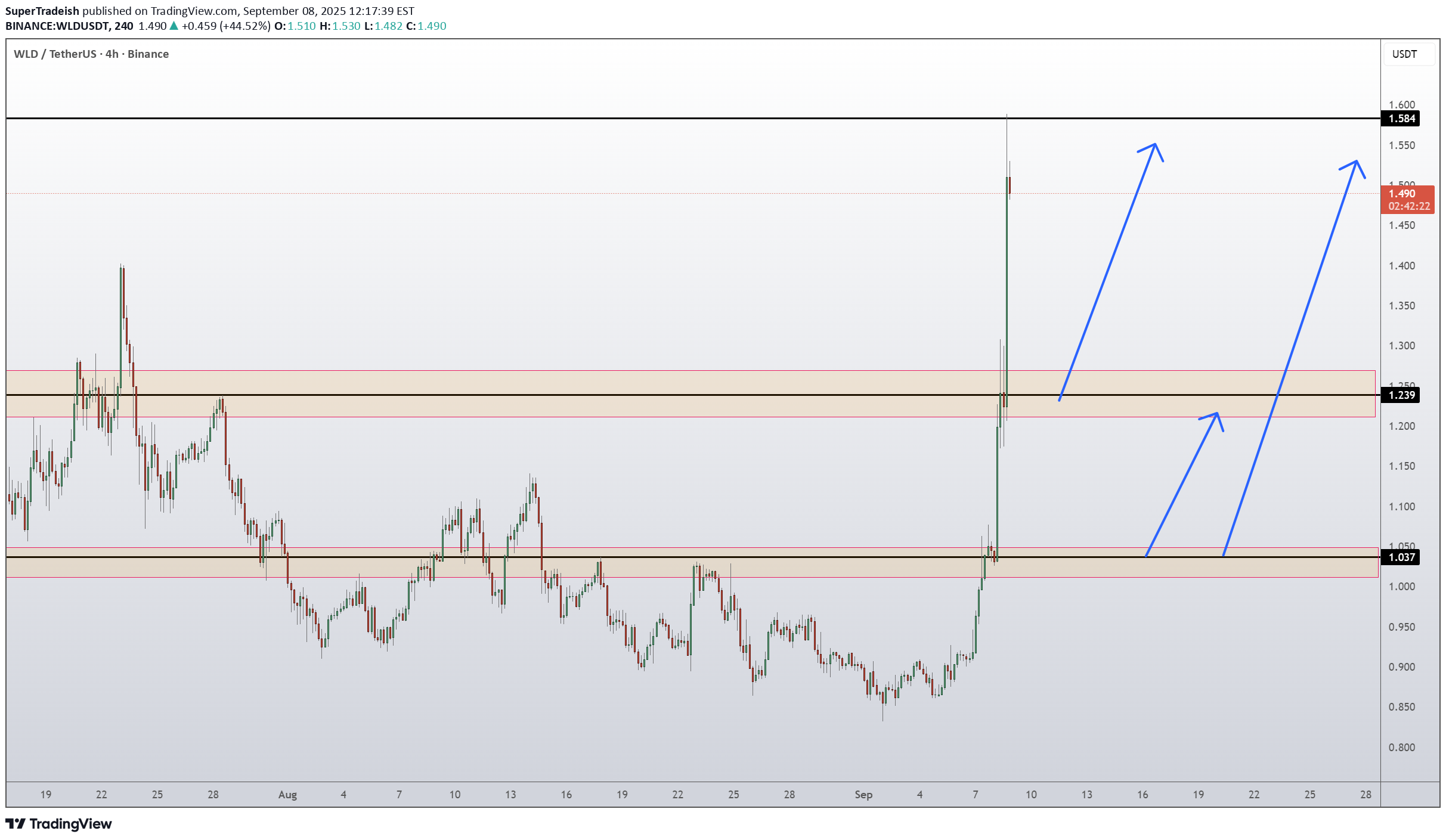
Task: Click the countdown timer 02:42:22
Action: (1408, 206)
